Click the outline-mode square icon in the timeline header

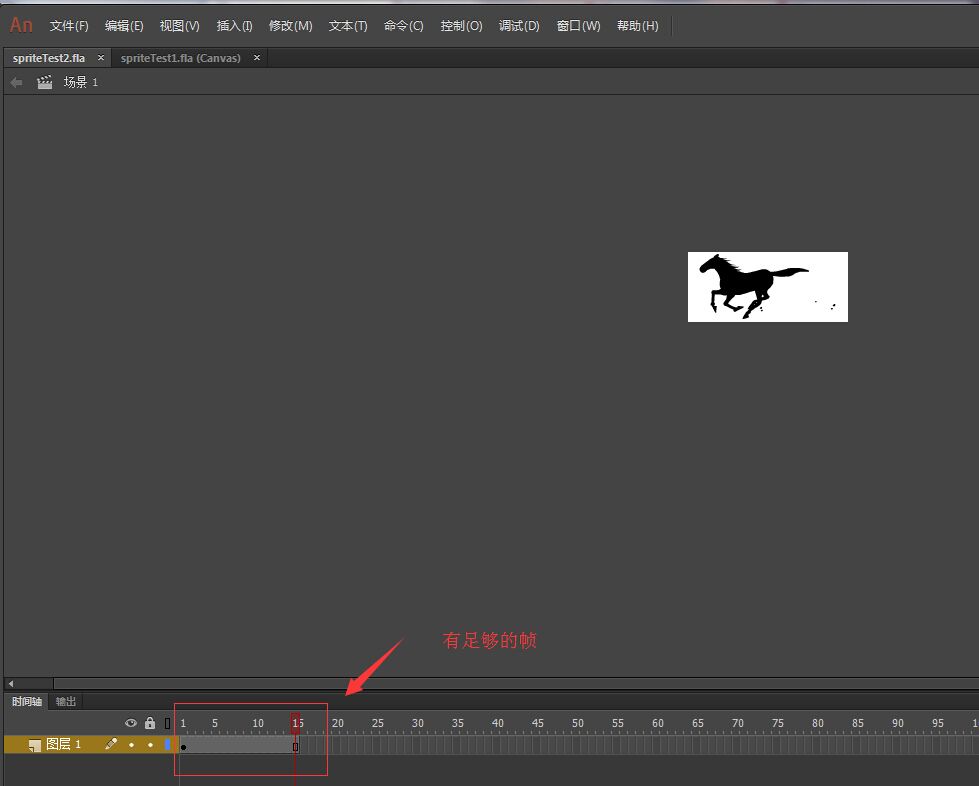click(x=167, y=722)
